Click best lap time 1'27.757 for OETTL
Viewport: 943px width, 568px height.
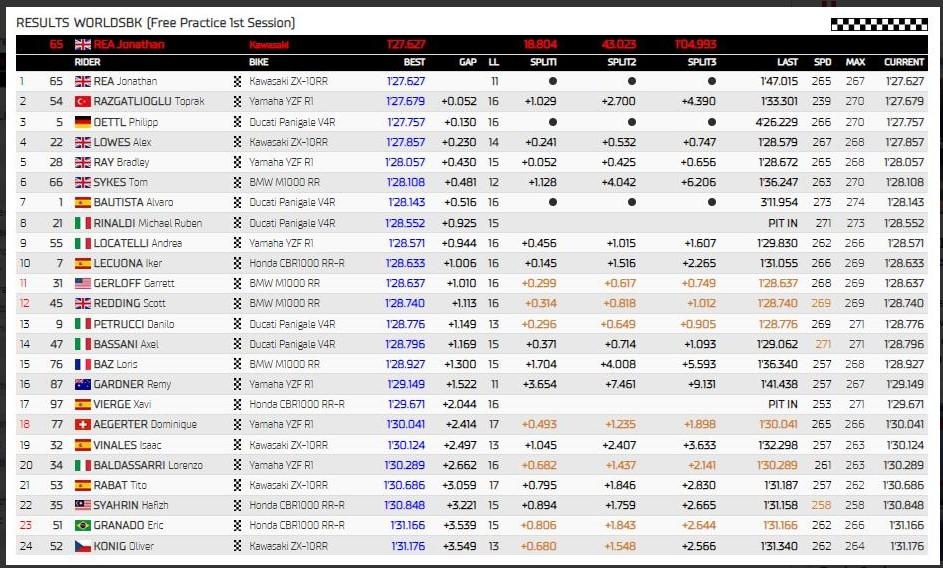click(406, 122)
